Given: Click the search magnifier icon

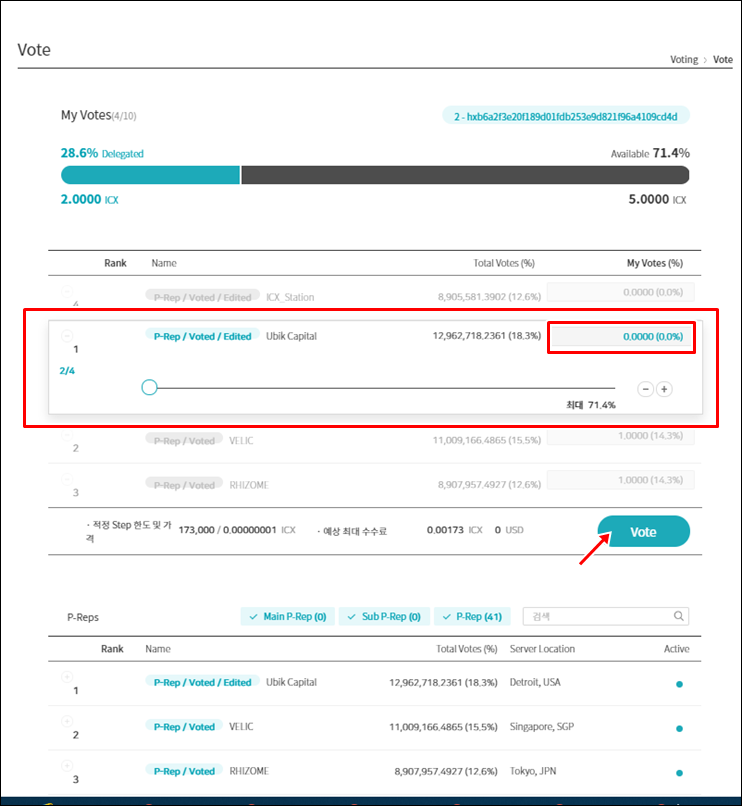Looking at the screenshot, I should point(679,616).
